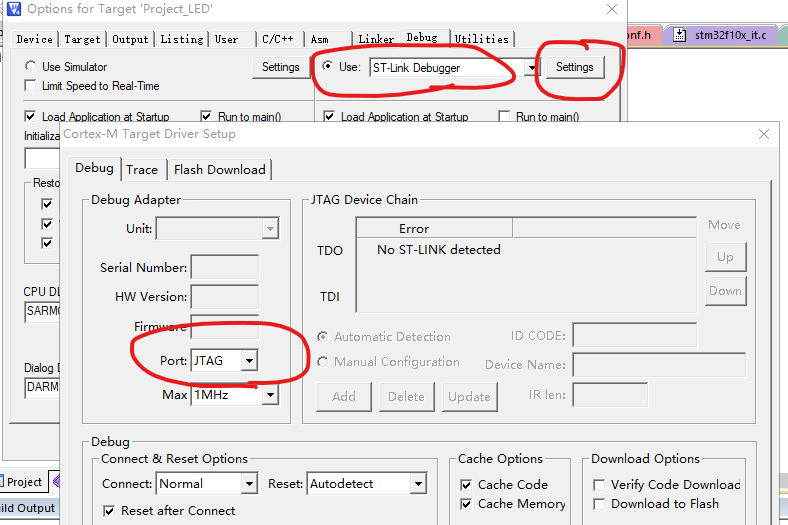
Task: Toggle right Load Application at Startup checkbox
Action: click(329, 117)
